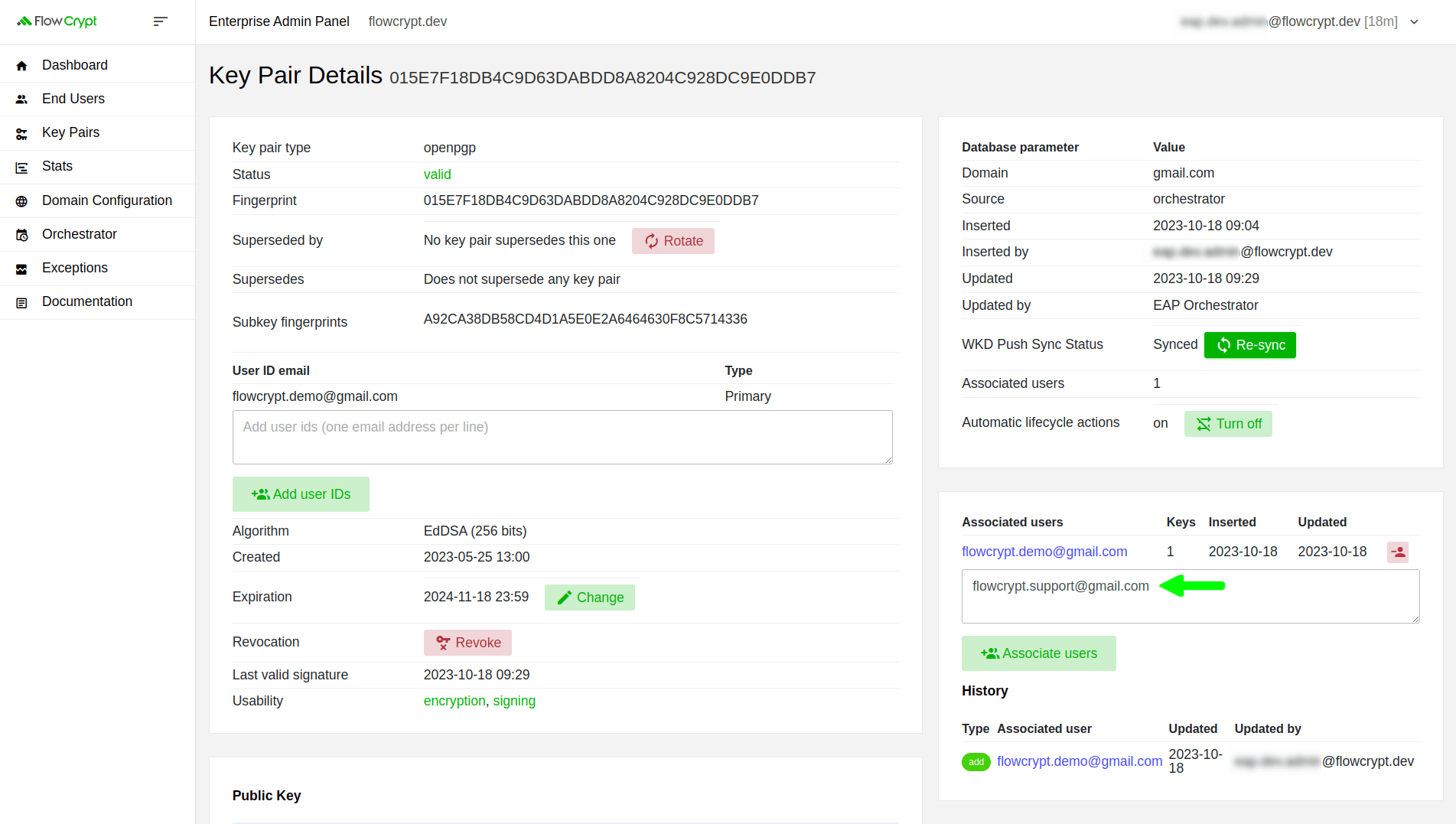Click the Exceptions icon in sidebar

[x=21, y=269]
